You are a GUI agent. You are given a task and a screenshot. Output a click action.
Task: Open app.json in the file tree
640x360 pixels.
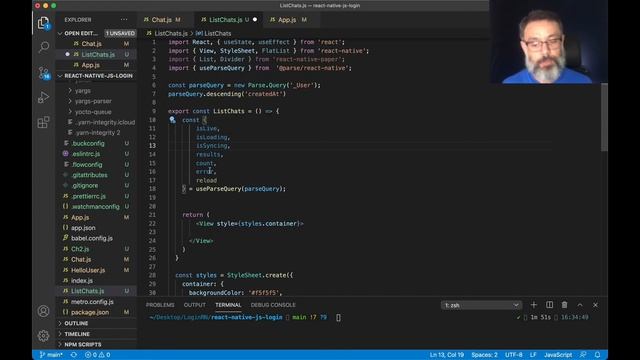(83, 228)
